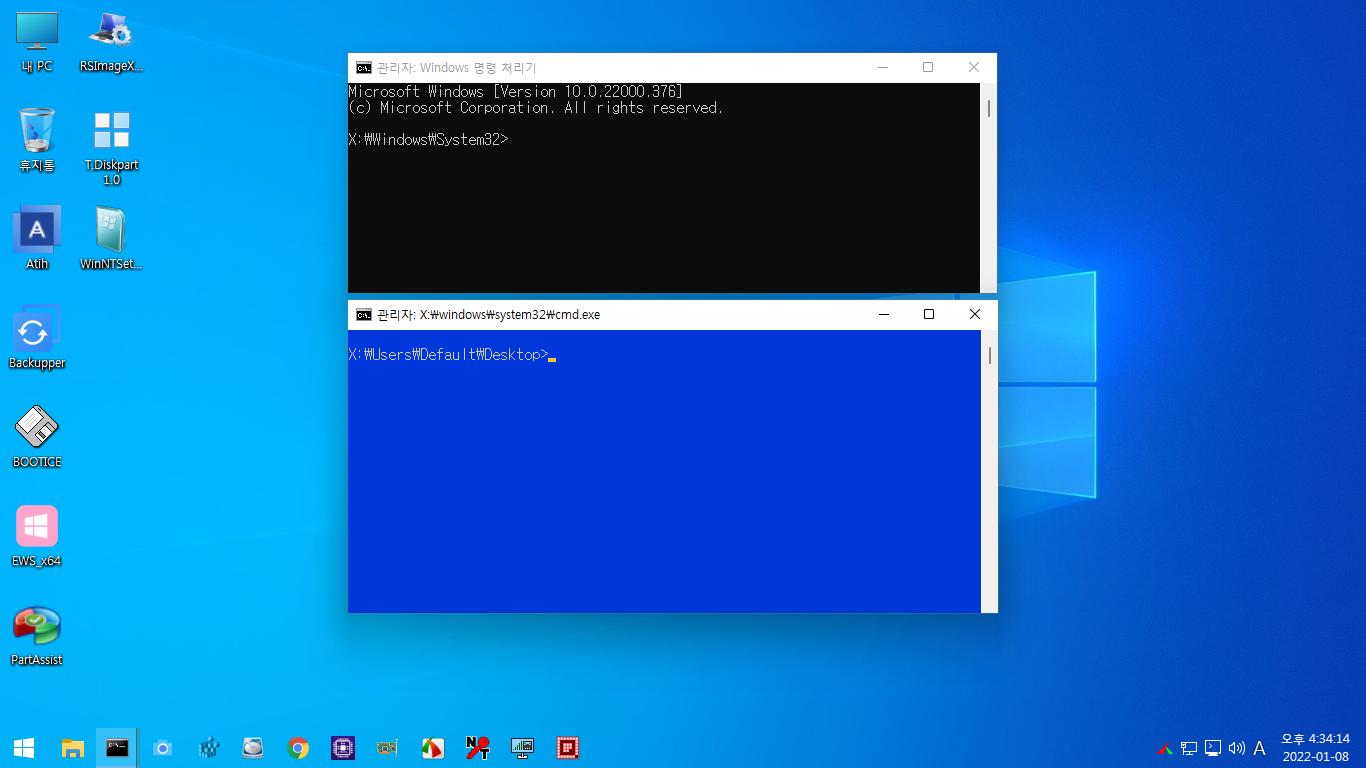The height and width of the screenshot is (768, 1366).
Task: Open the camera capture taskbar icon
Action: point(162,748)
